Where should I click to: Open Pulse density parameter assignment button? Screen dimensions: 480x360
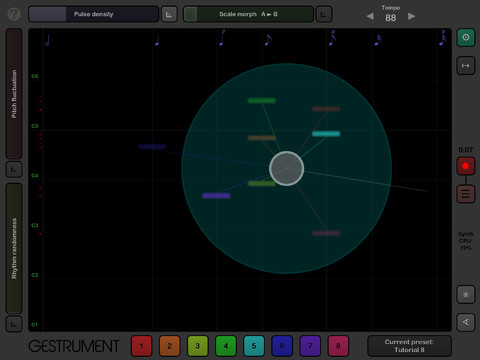(x=169, y=14)
